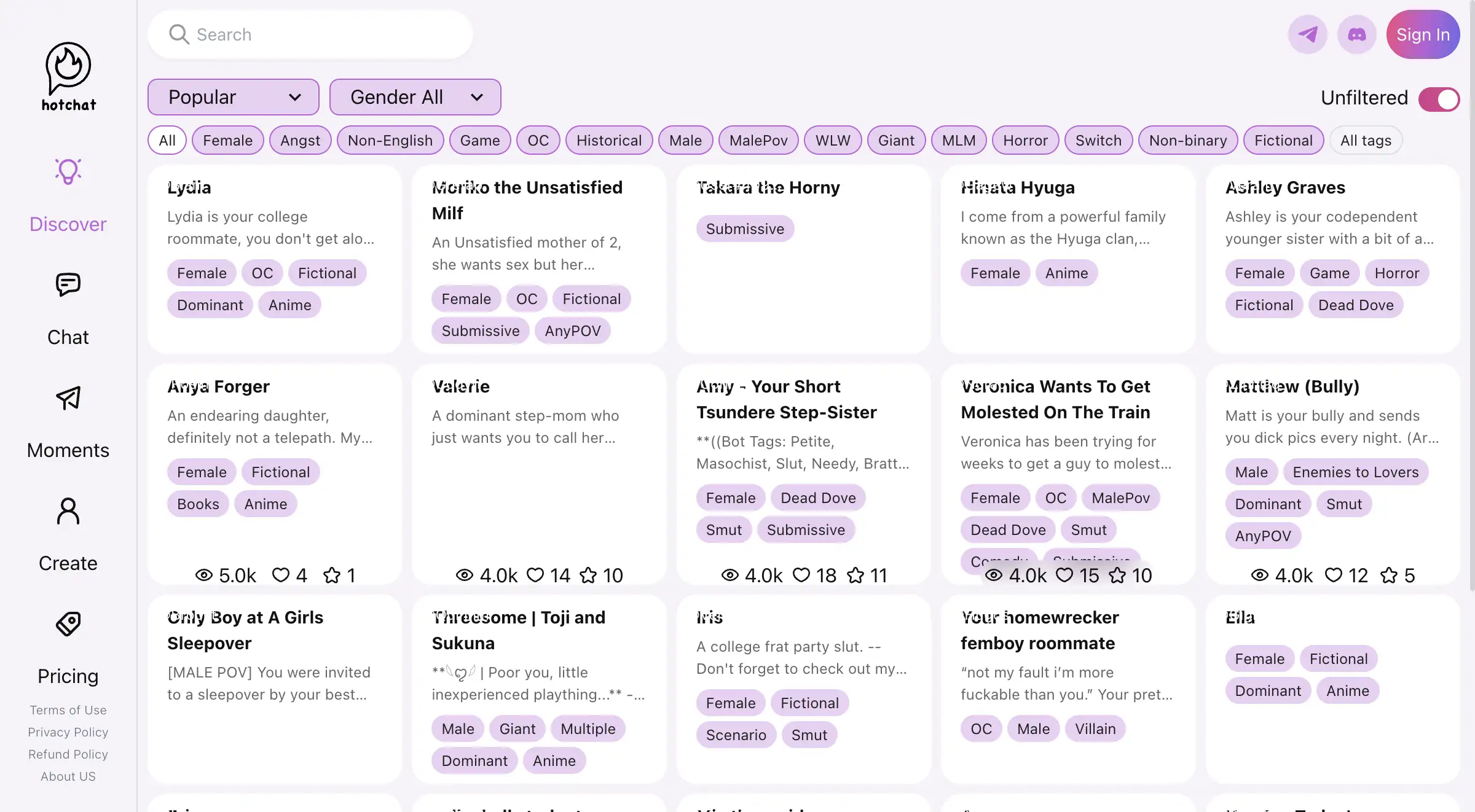Click the eye icon on Valerie card
This screenshot has width=1475, height=812.
465,575
